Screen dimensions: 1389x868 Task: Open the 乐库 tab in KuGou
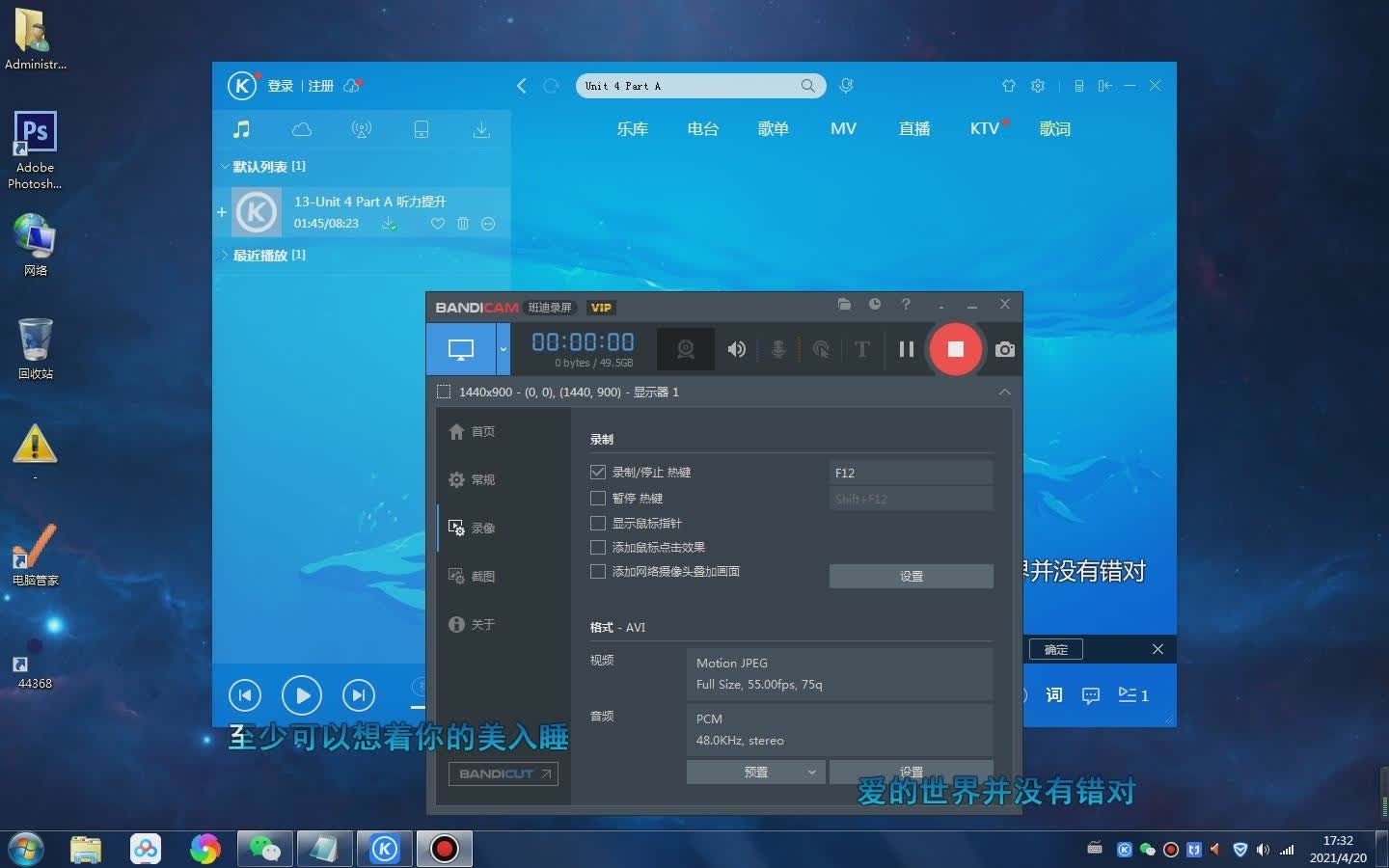633,128
